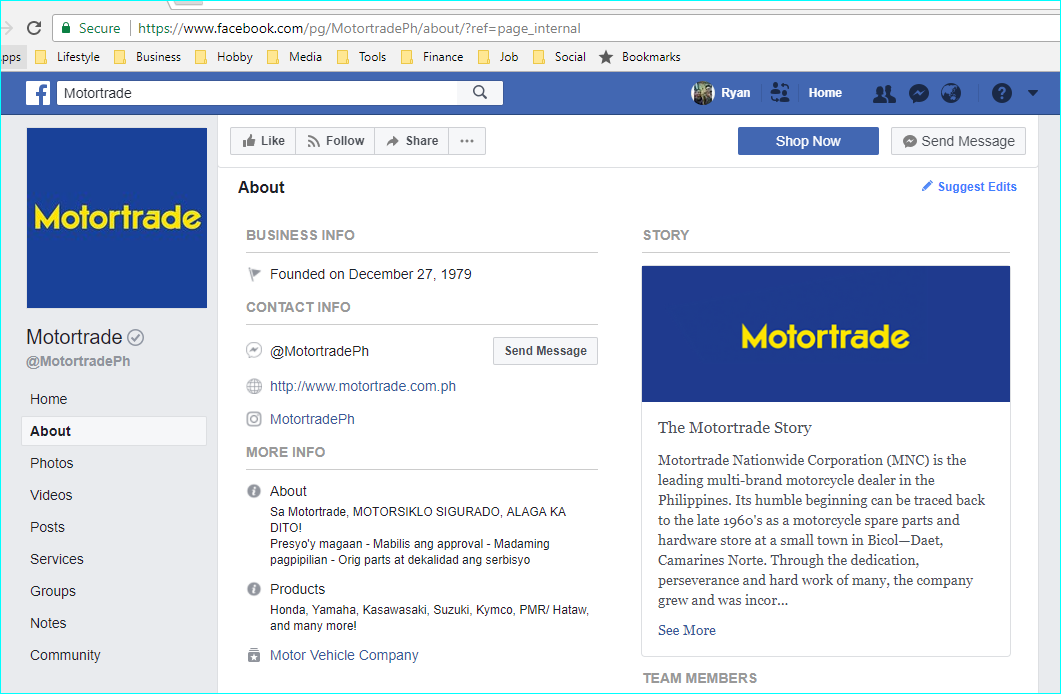Click the flag icon beside Founded date
Screen dimensions: 1061x694
click(x=254, y=274)
